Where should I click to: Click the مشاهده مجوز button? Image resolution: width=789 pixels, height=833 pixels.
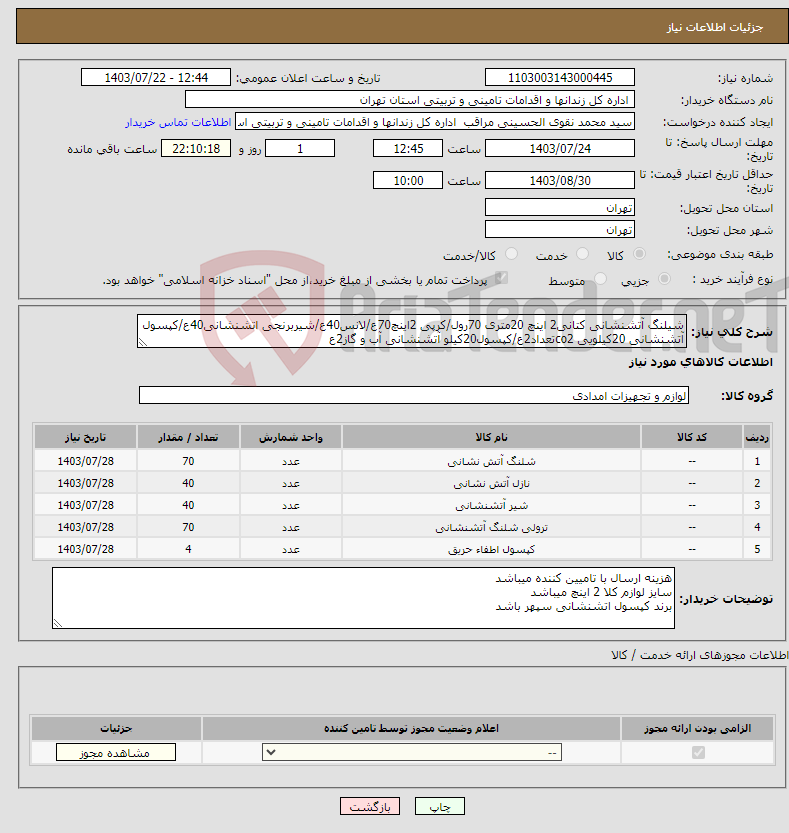pyautogui.click(x=116, y=752)
